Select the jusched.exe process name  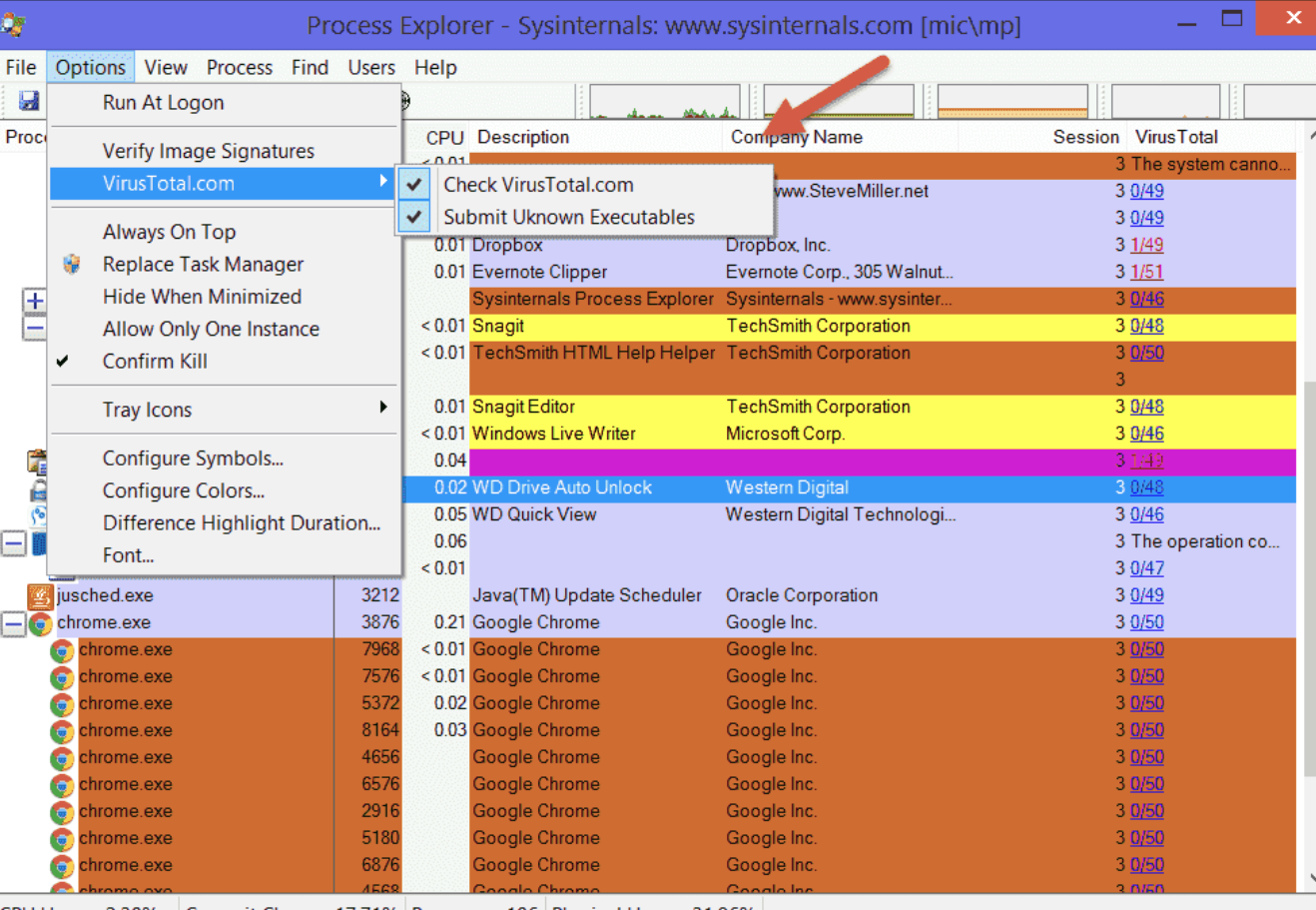pyautogui.click(x=105, y=595)
